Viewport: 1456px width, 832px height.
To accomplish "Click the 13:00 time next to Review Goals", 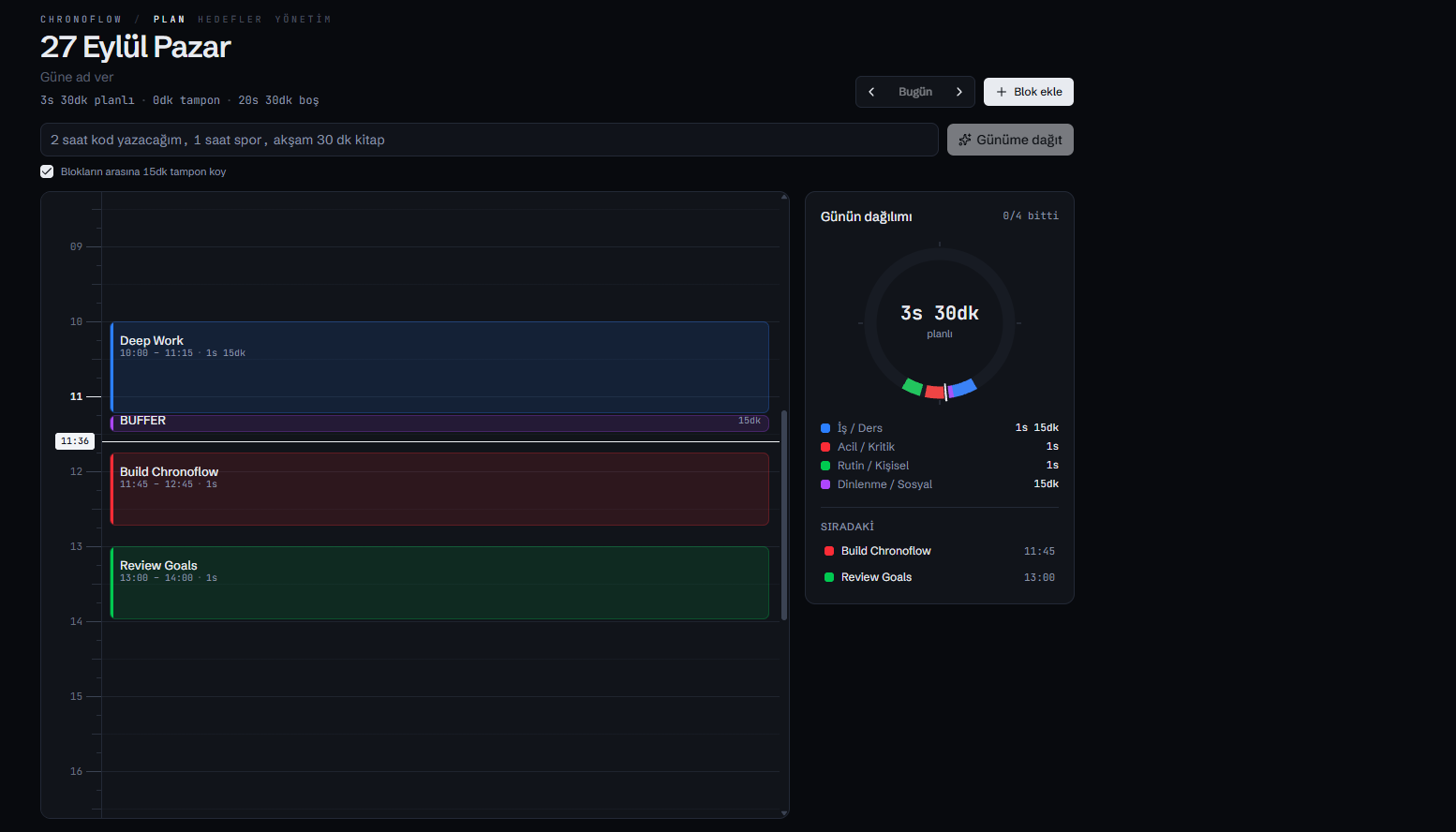I will pyautogui.click(x=1039, y=578).
